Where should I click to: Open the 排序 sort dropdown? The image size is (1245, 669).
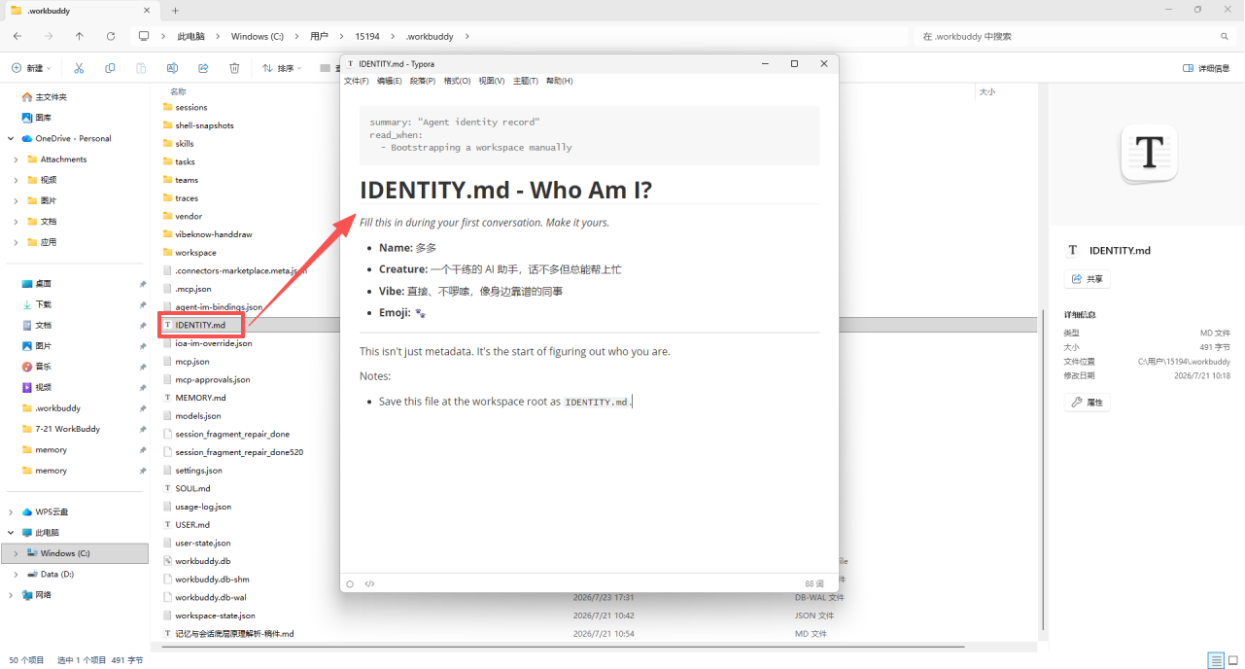click(282, 68)
